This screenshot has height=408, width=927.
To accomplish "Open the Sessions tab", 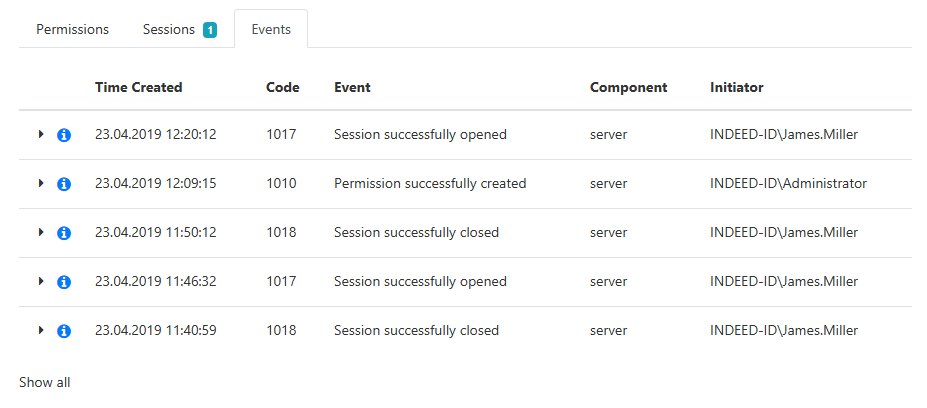I will [169, 29].
